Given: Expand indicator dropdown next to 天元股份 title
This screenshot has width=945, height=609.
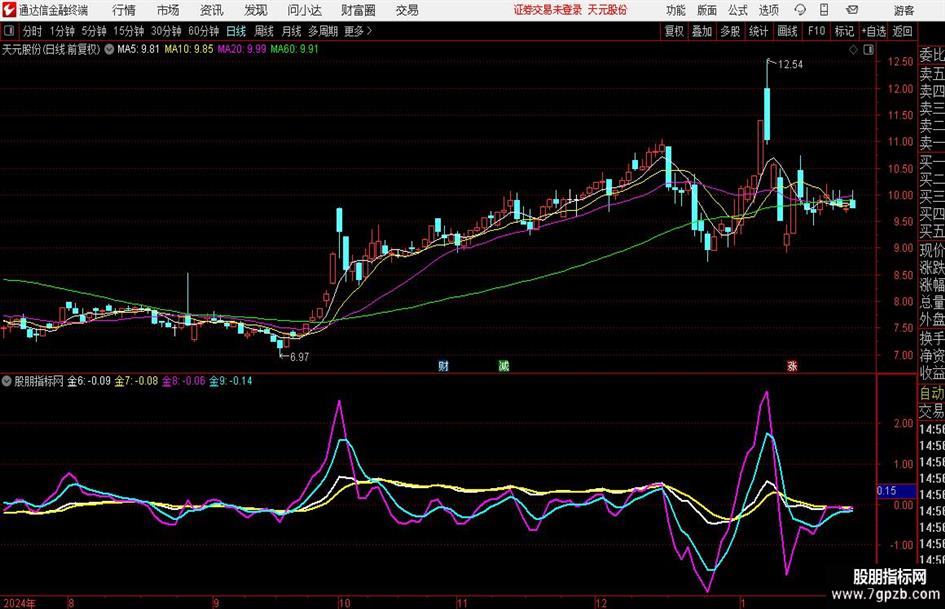Looking at the screenshot, I should coord(109,49).
